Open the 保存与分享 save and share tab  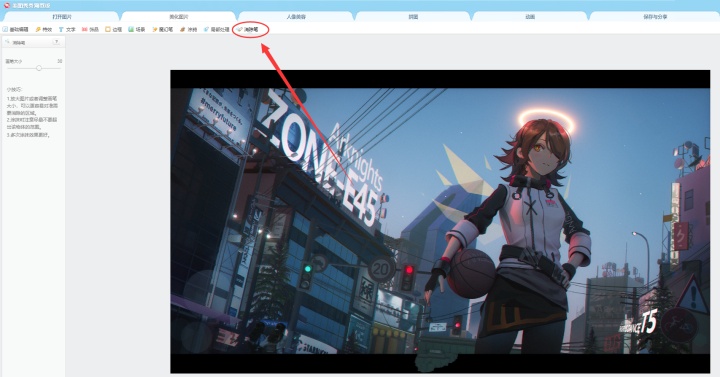pos(655,17)
